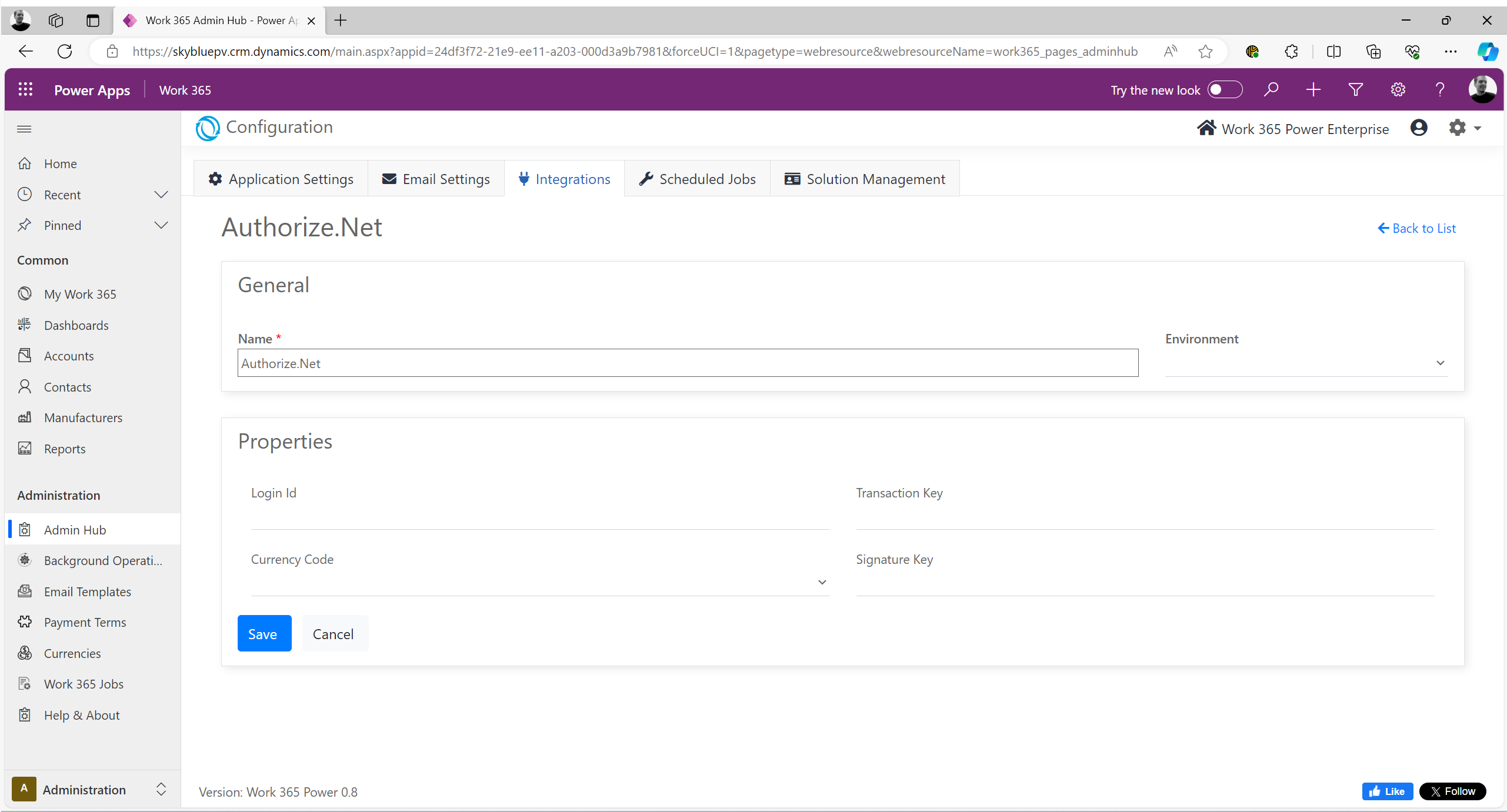Follow the Back to List link
The image size is (1507, 812).
pyautogui.click(x=1417, y=228)
